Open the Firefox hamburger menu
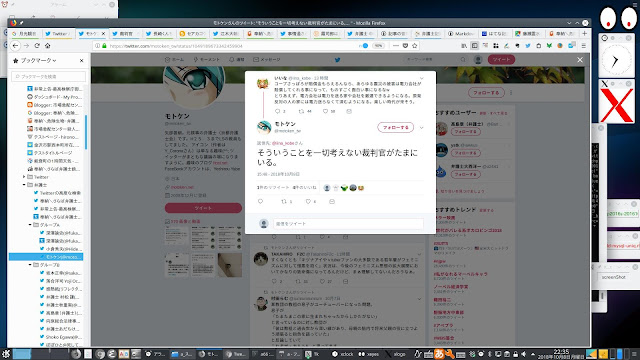The height and width of the screenshot is (360, 640). [x=584, y=46]
